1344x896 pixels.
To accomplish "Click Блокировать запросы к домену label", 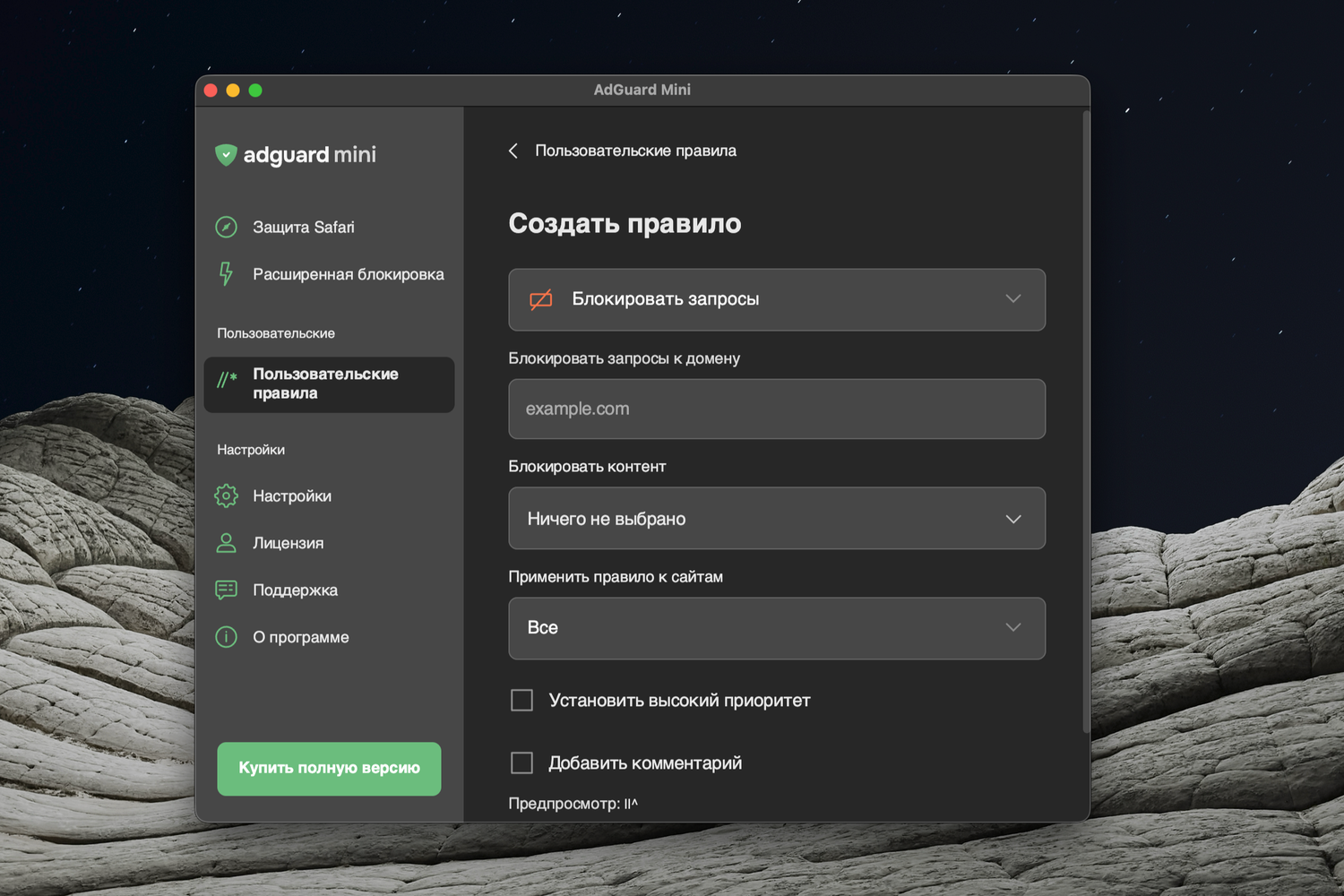I will coord(624,358).
